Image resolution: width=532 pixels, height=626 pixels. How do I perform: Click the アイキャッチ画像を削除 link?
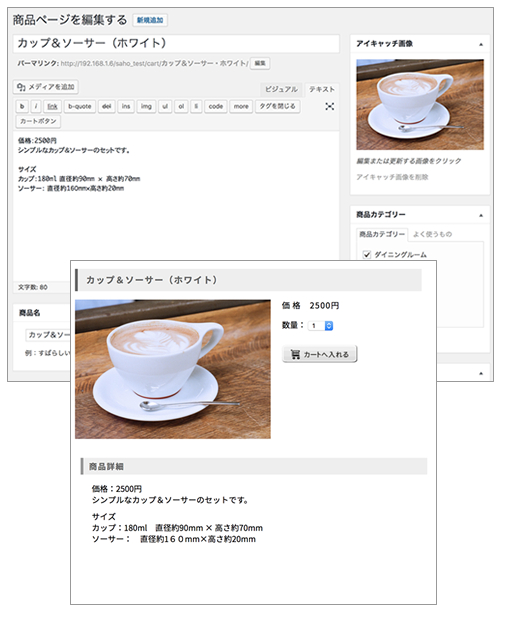click(392, 177)
